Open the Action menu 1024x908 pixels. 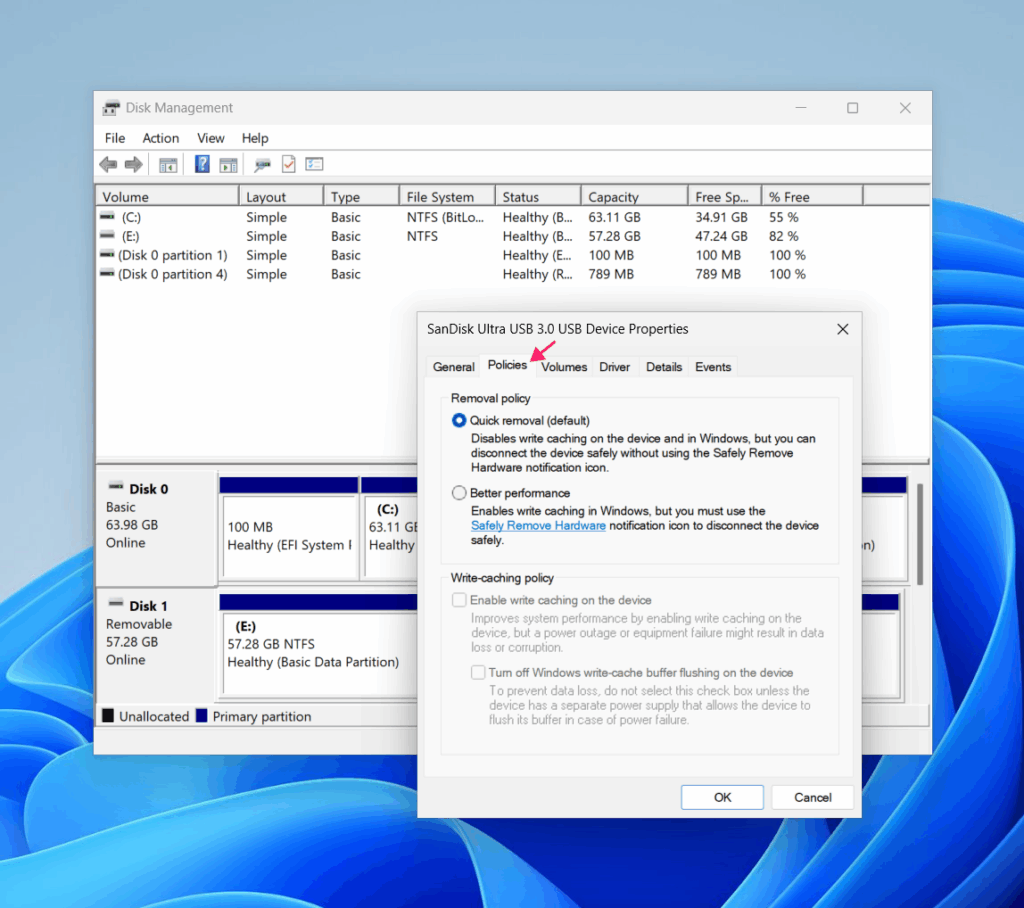click(161, 138)
